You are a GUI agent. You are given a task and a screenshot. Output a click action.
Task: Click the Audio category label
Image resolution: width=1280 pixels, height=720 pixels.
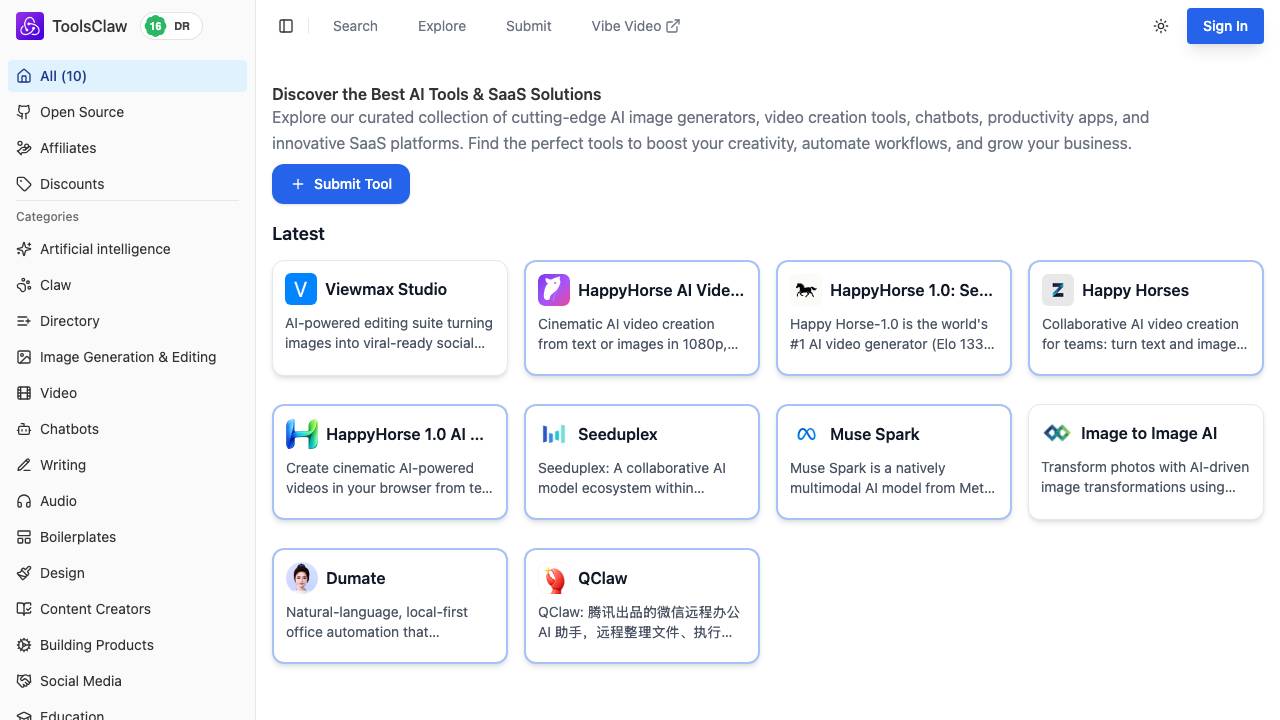click(x=58, y=501)
